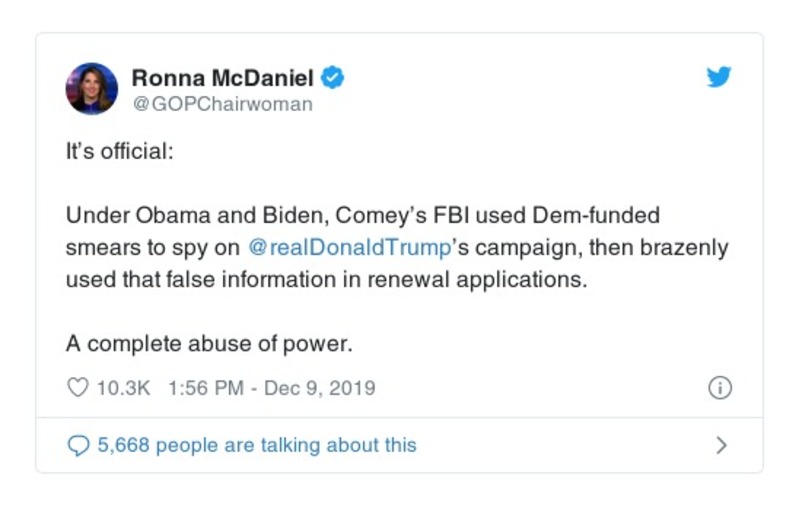Visit the @GOPChairwoman handle
This screenshot has height=513, width=799.
point(222,104)
